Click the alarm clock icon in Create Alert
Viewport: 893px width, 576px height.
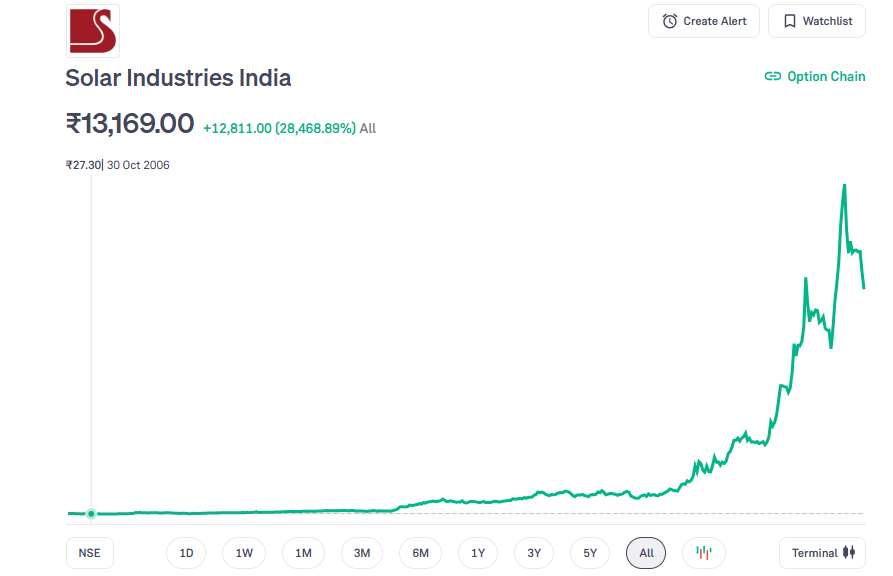click(x=670, y=21)
